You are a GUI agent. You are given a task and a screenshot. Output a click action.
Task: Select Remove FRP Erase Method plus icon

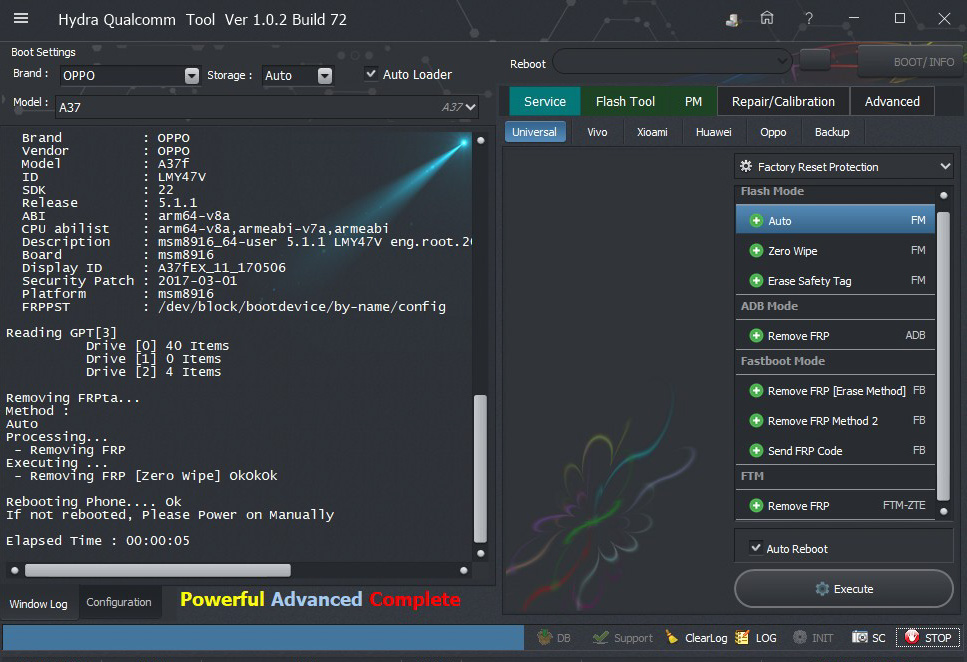756,391
